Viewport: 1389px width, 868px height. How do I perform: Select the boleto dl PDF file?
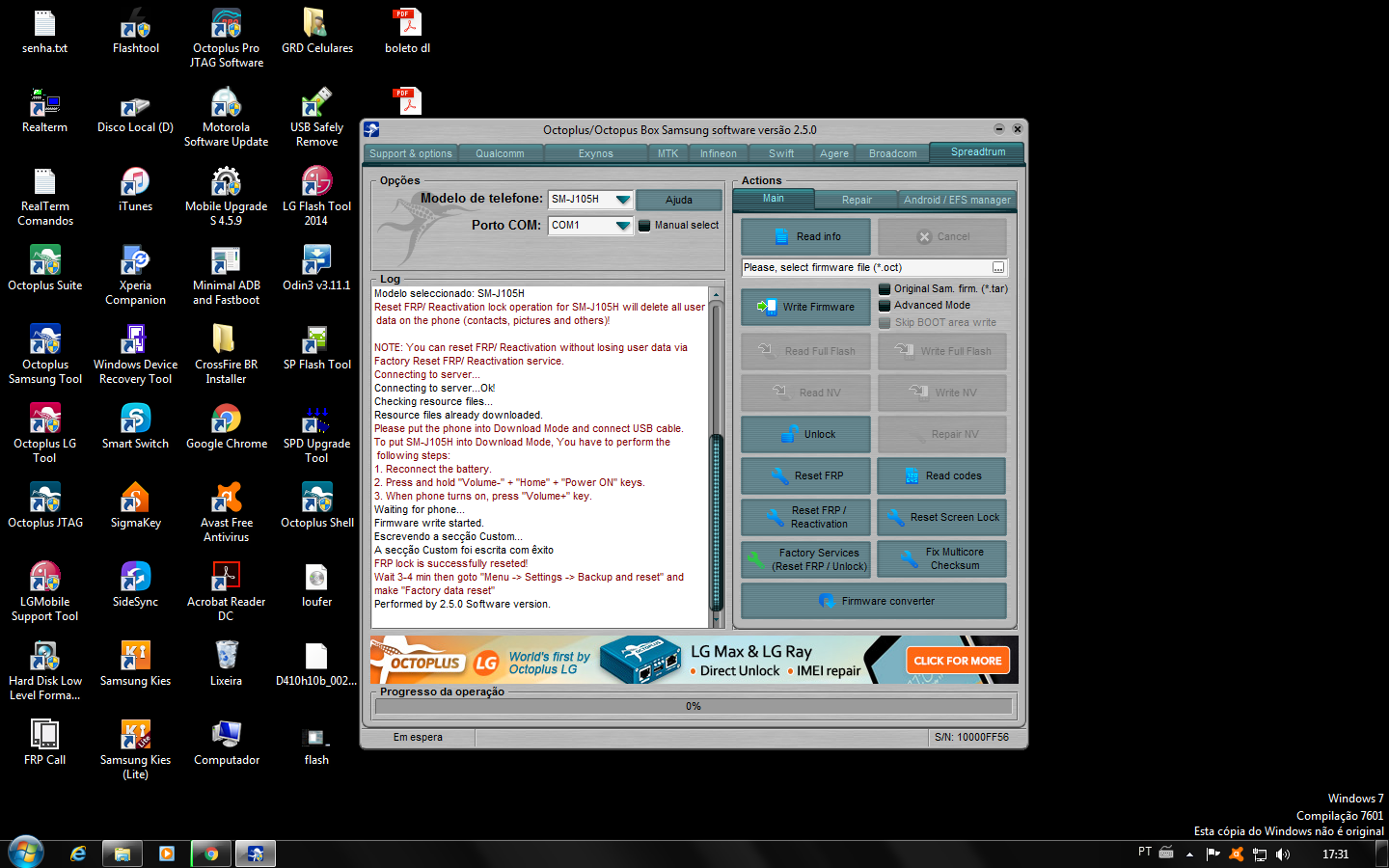tap(407, 30)
